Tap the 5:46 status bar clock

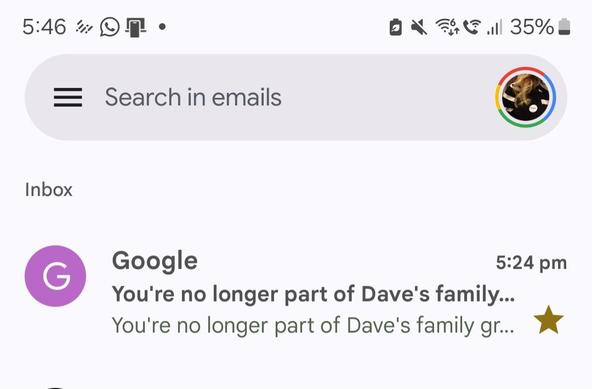(x=44, y=27)
